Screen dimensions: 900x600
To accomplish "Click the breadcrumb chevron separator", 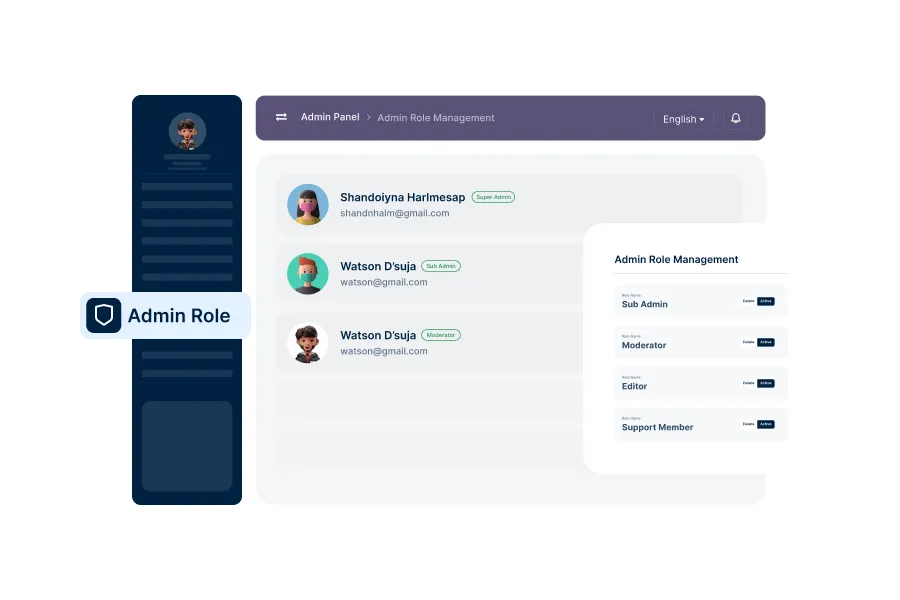I will pos(368,118).
